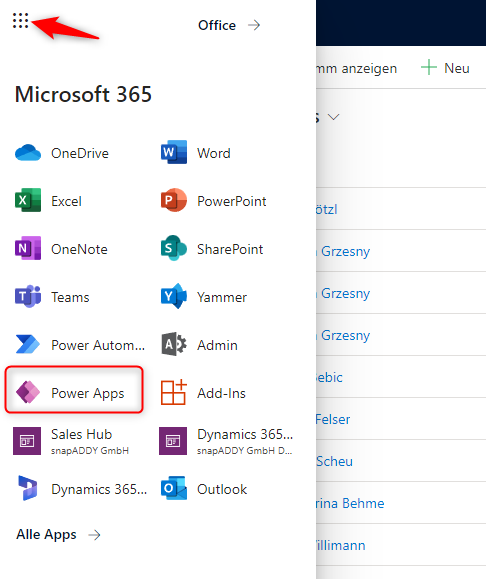The height and width of the screenshot is (579, 486).
Task: Open the Scheu record link
Action: (x=335, y=461)
